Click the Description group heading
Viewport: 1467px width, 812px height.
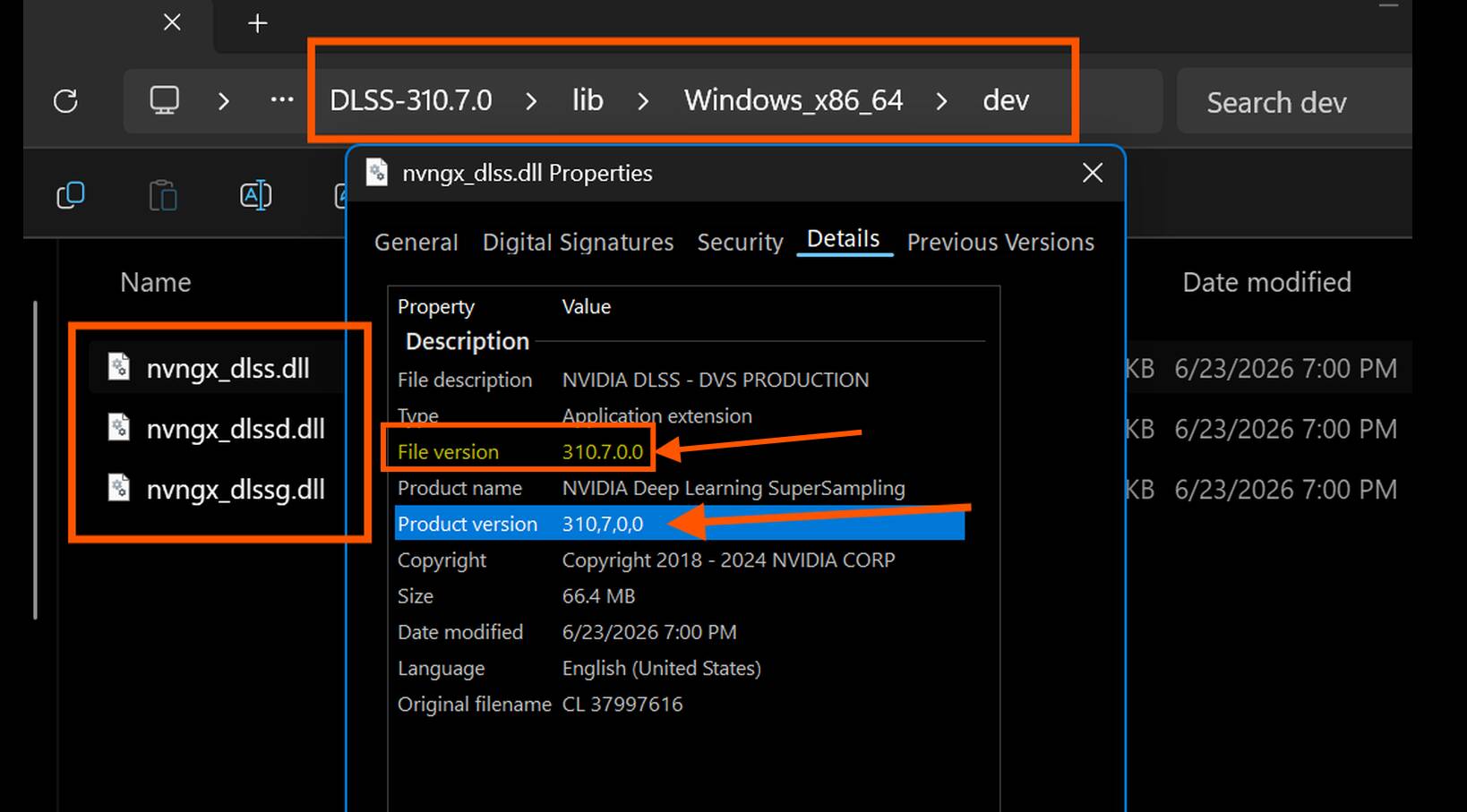[468, 341]
